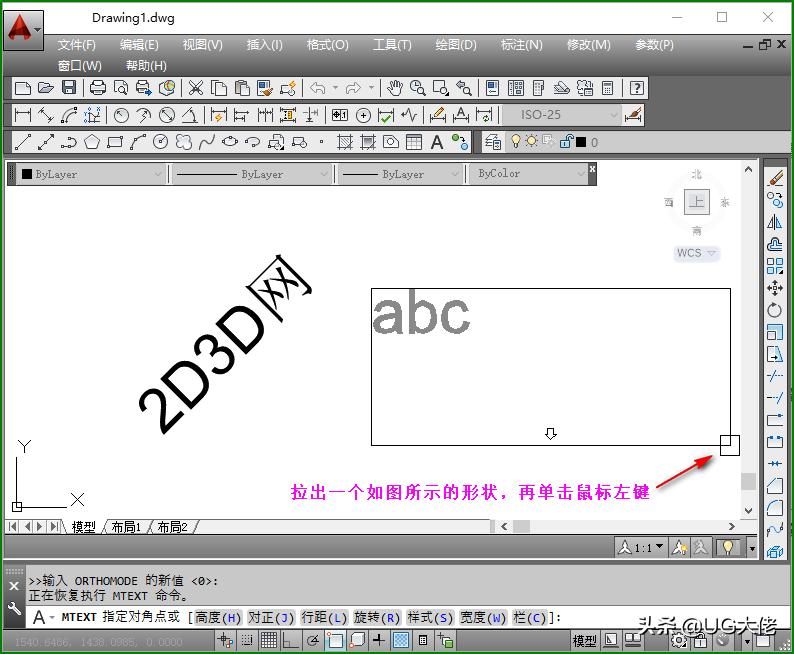Select the Circle drawing tool

tap(161, 142)
